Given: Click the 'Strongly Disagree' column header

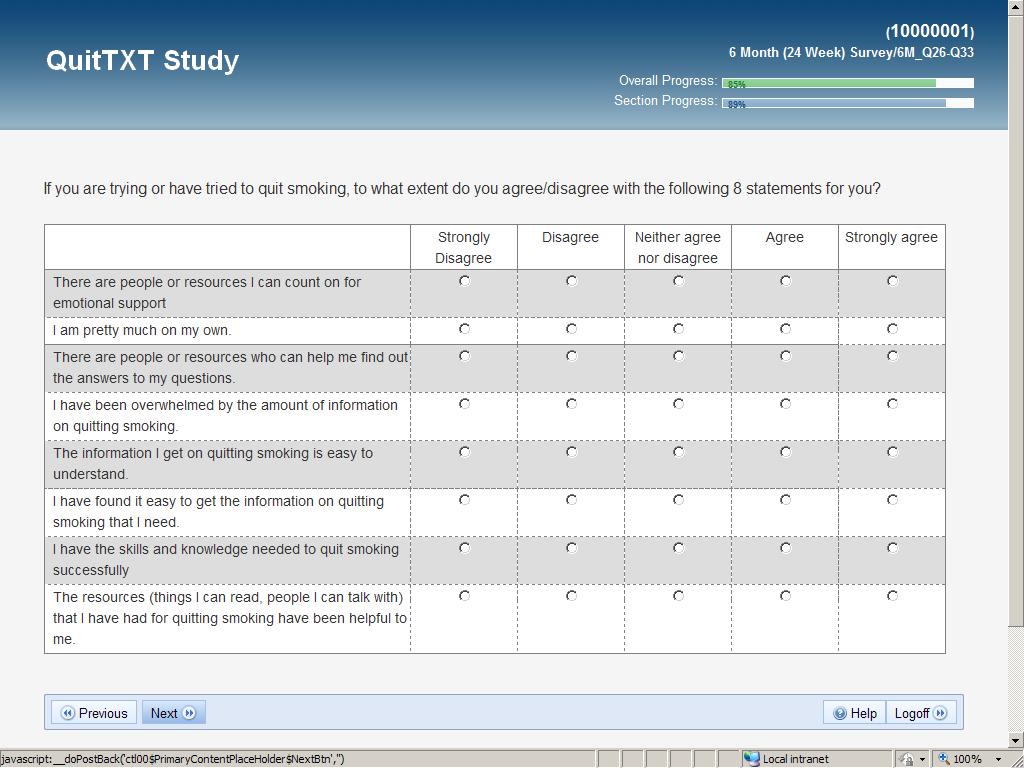Looking at the screenshot, I should tap(464, 248).
